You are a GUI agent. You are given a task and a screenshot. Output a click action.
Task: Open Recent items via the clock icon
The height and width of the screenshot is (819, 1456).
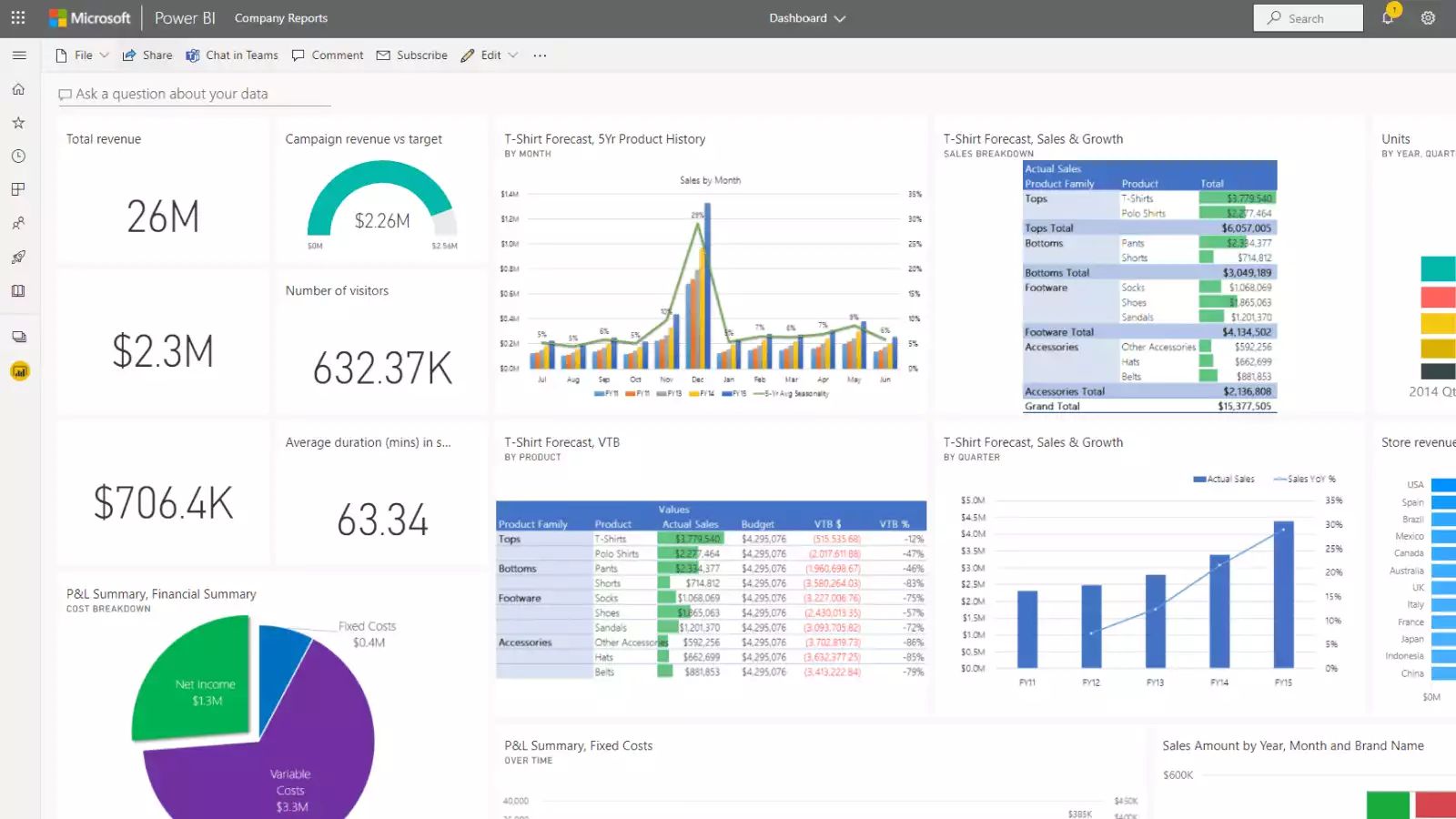(18, 156)
